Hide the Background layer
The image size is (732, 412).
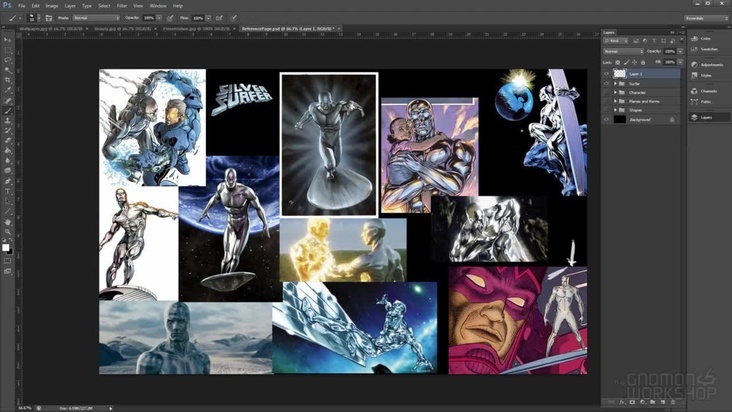tap(606, 119)
